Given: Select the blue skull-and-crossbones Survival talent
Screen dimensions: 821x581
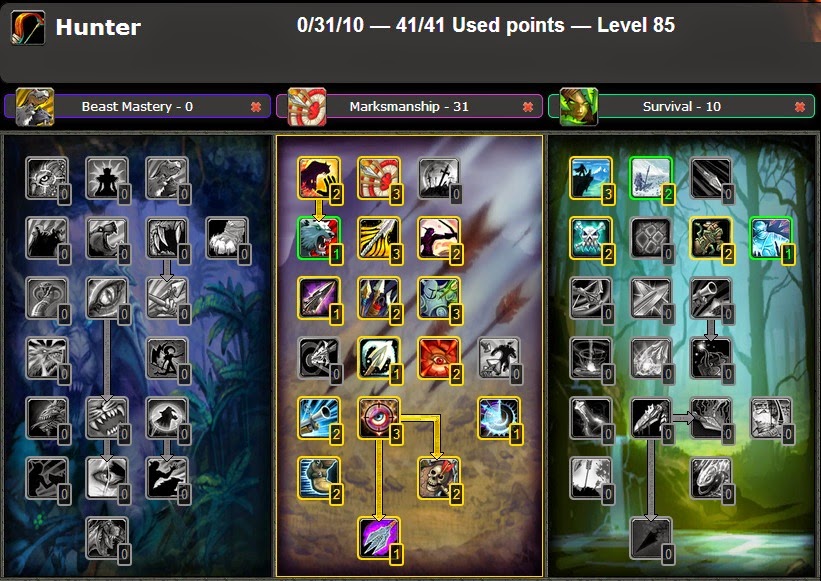Looking at the screenshot, I should [x=591, y=238].
